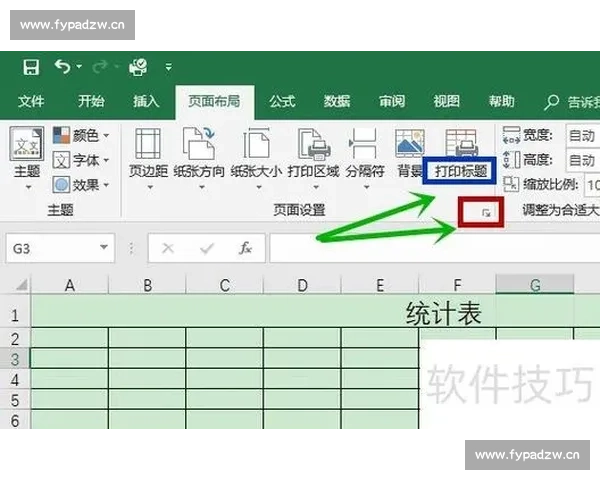Click the 打印区域 print area icon
The width and height of the screenshot is (600, 480).
(314, 144)
